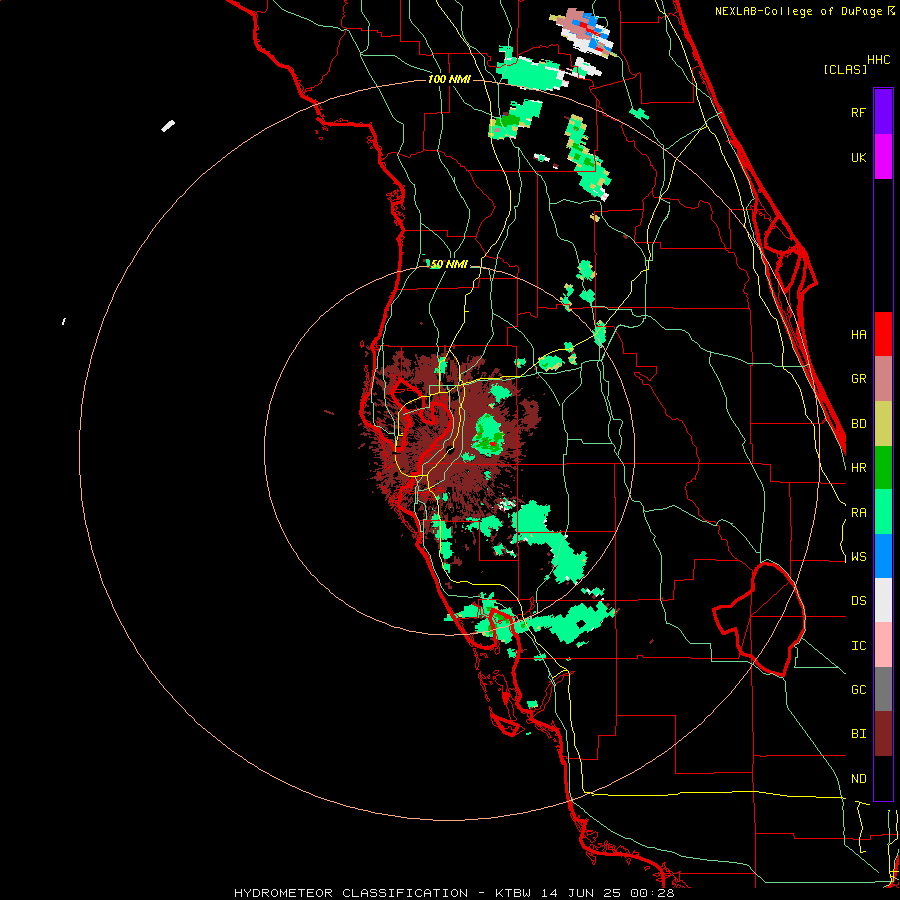The height and width of the screenshot is (900, 900).
Task: Click the magenta UK legend color swatch
Action: click(x=883, y=157)
